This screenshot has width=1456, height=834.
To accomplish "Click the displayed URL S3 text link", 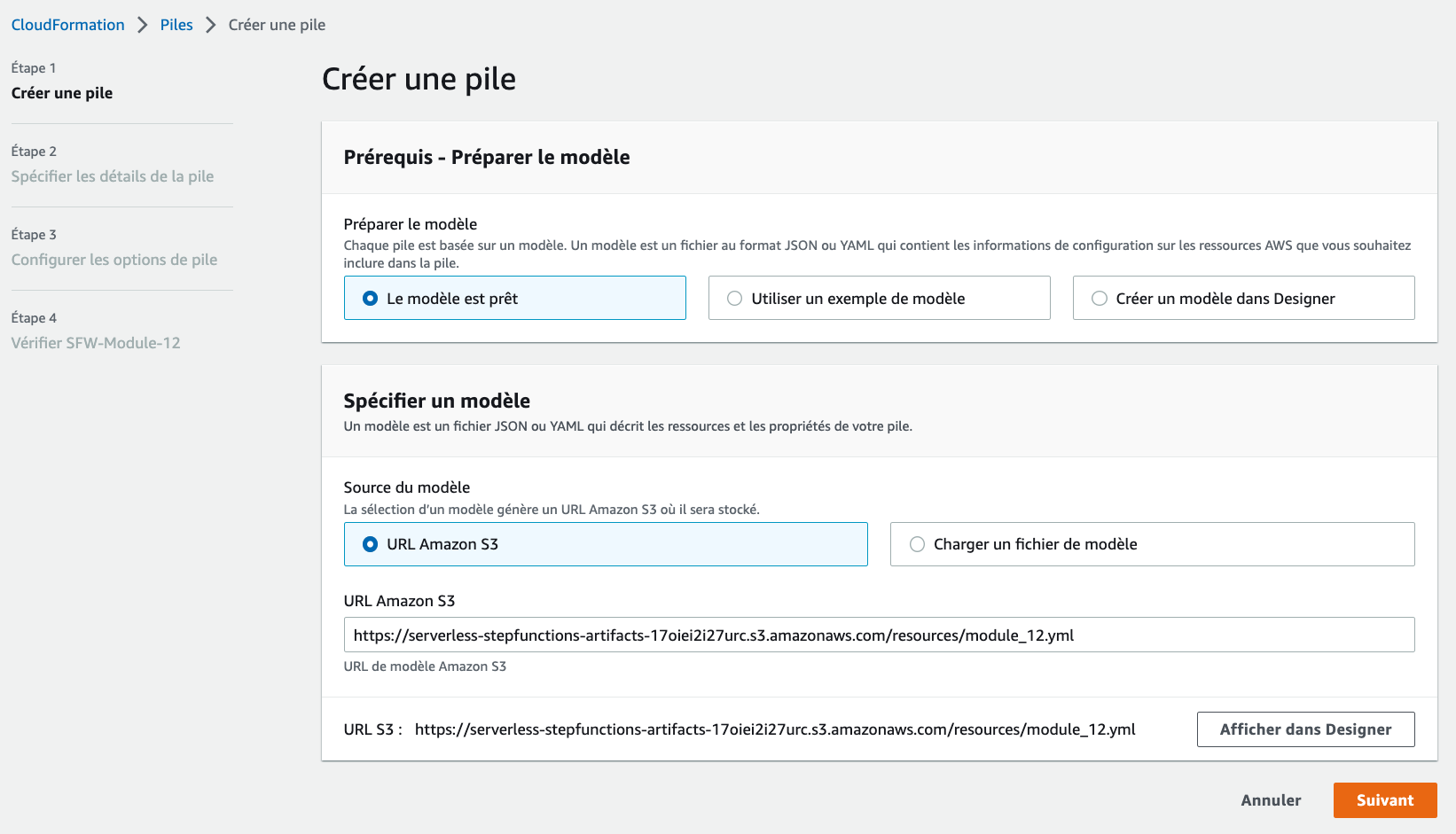I will click(775, 729).
